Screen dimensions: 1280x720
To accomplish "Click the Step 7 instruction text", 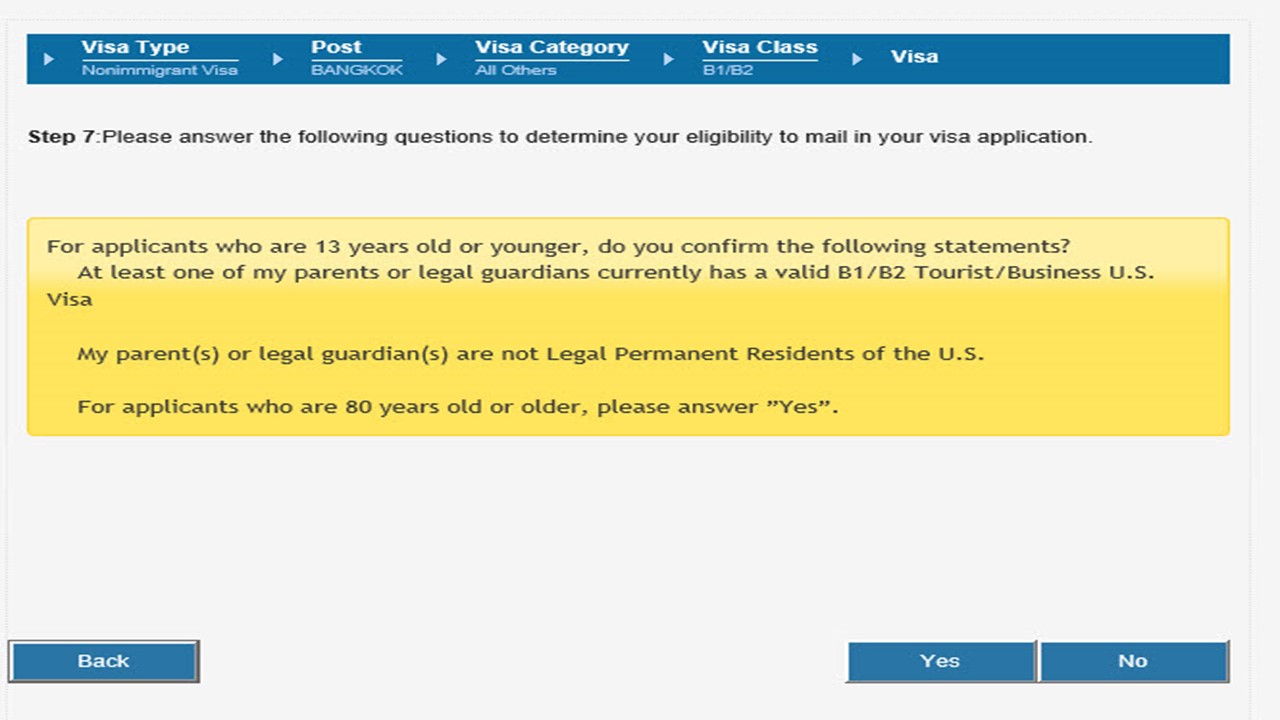I will (x=560, y=137).
